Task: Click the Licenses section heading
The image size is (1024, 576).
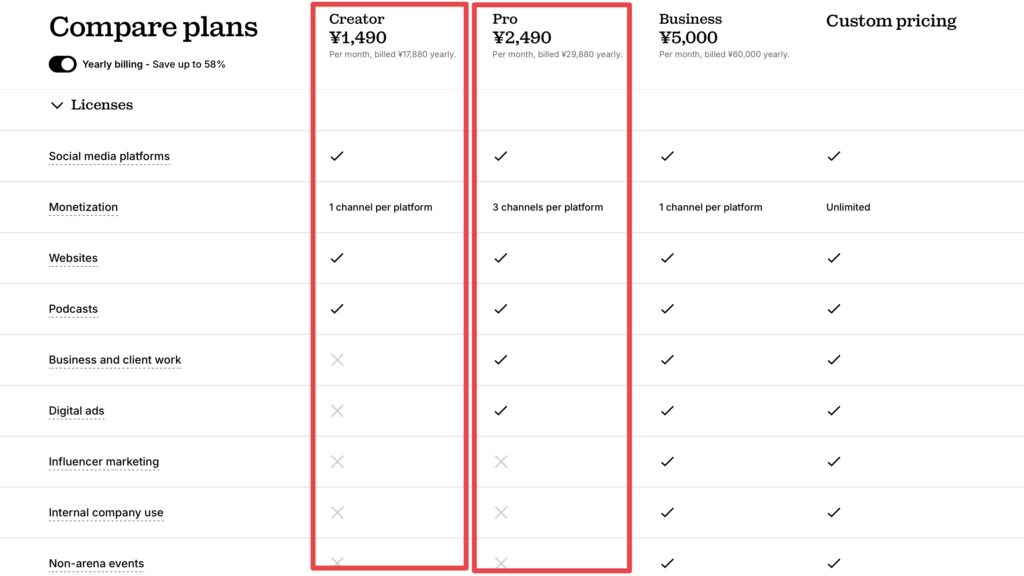Action: click(x=102, y=104)
